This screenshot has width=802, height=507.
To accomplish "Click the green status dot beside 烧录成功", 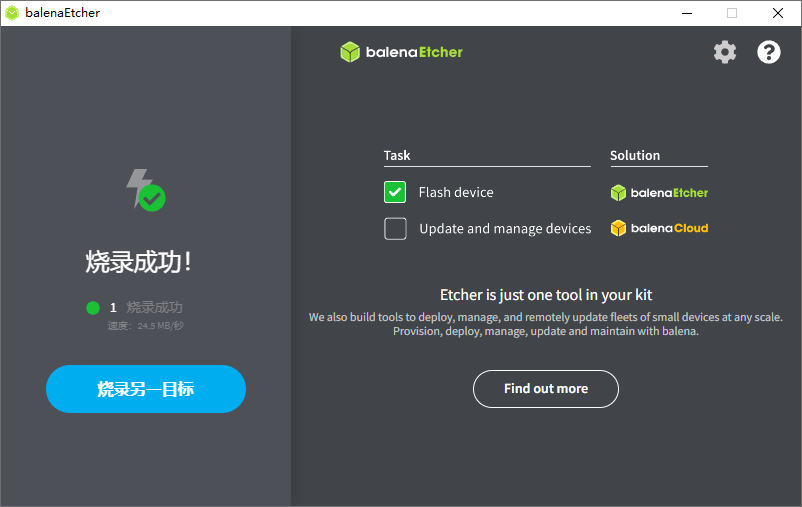I will [x=93, y=307].
